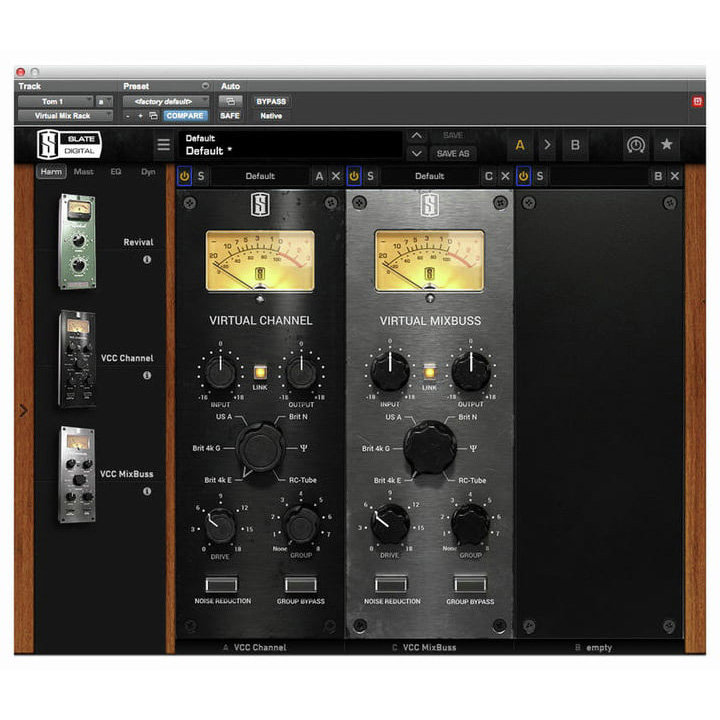720x720 pixels.
Task: Solo the VCC MixBuss module
Action: tap(371, 176)
